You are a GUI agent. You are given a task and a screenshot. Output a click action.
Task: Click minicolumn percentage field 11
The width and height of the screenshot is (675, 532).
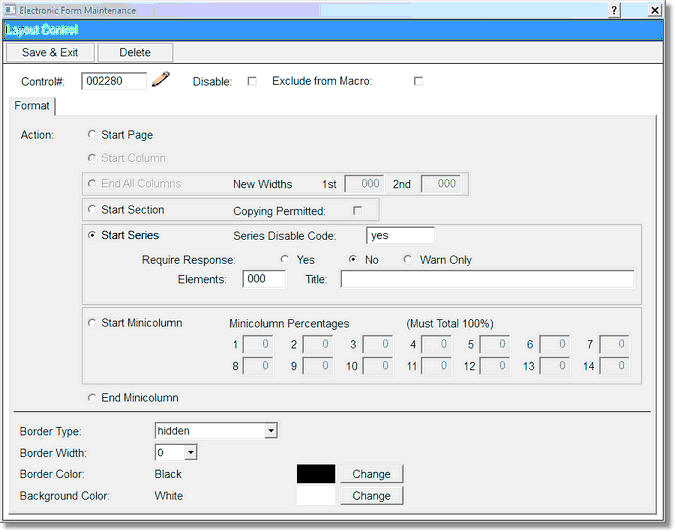coord(437,366)
